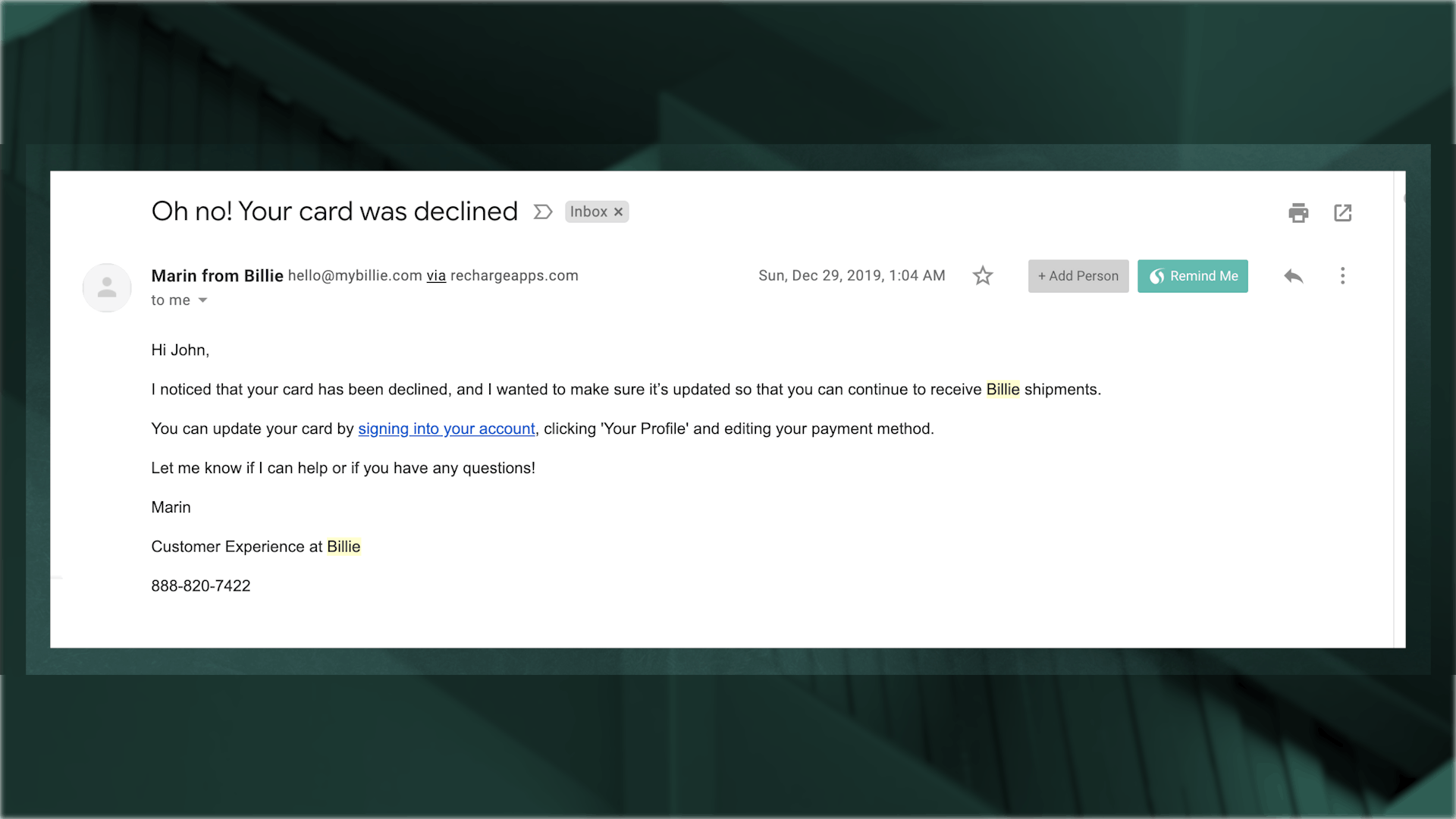Click the Dec 29, 2019 timestamp

click(x=851, y=275)
